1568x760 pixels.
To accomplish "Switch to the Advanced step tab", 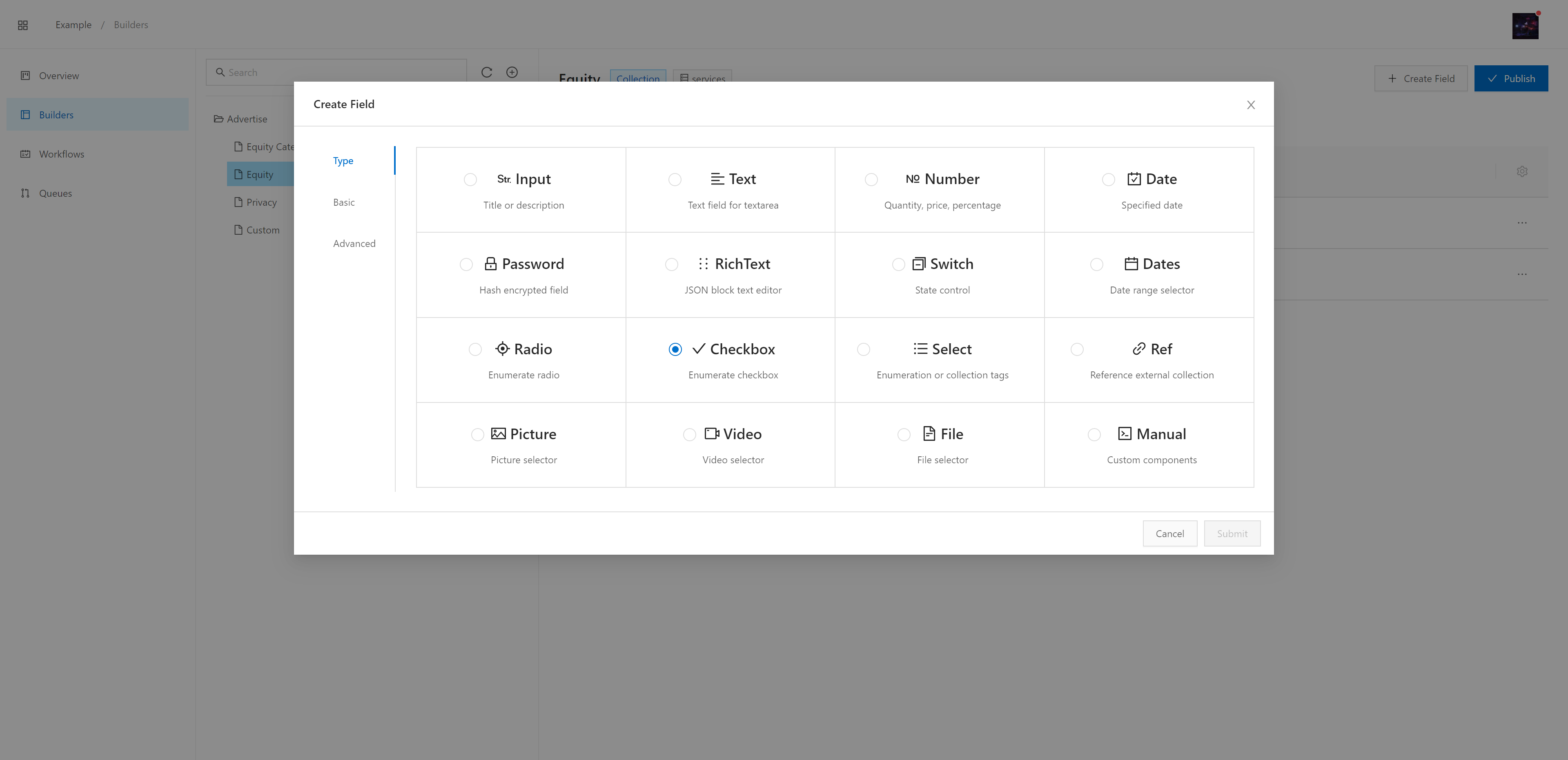I will pos(354,243).
